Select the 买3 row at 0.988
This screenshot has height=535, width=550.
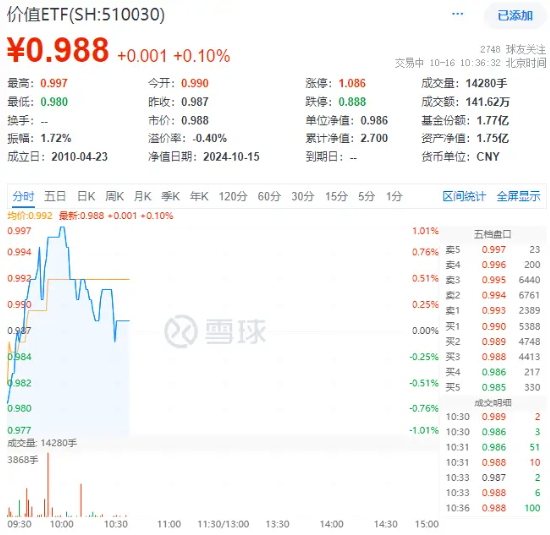492,357
